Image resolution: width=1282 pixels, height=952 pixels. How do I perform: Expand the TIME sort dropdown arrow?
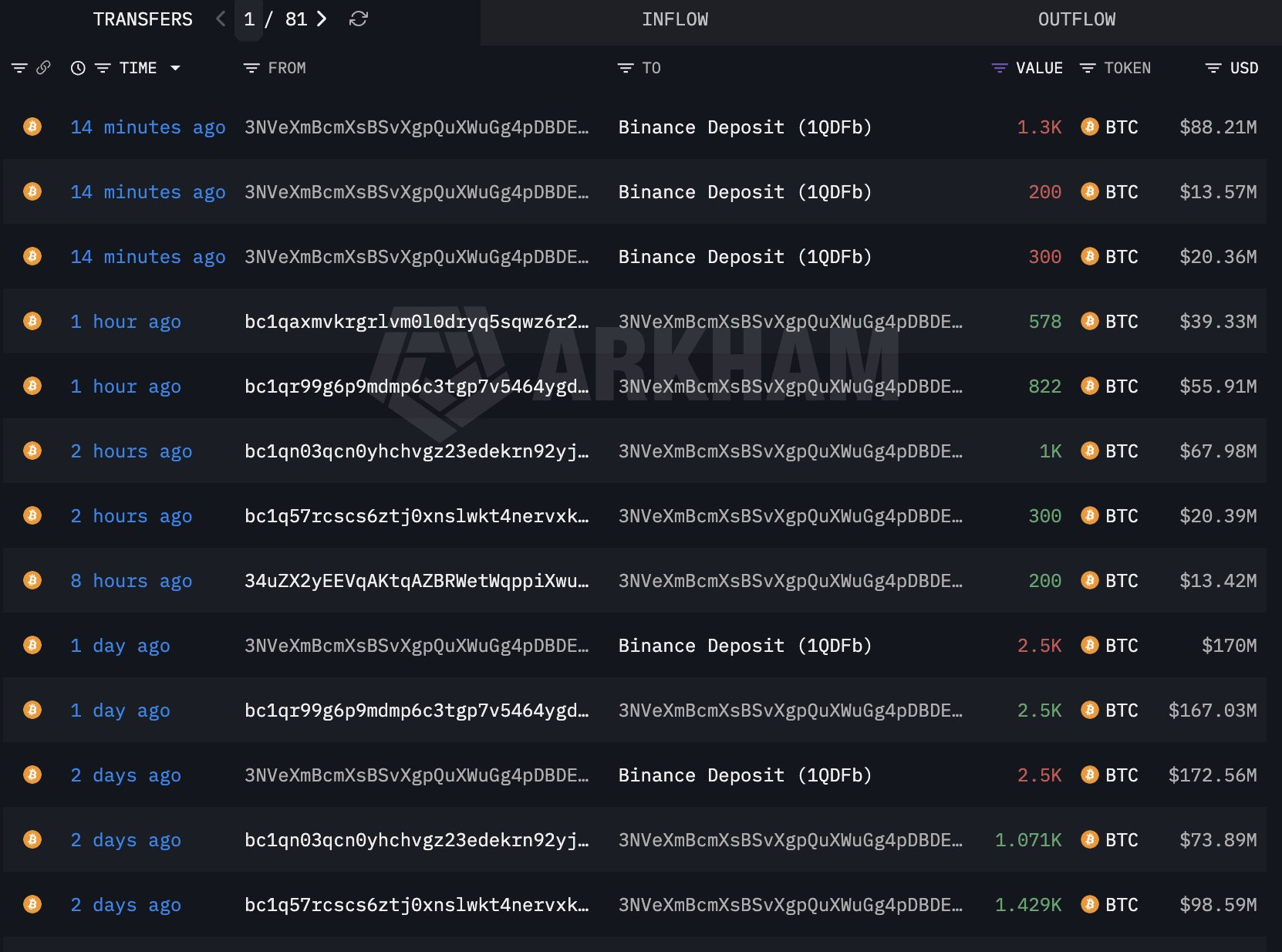[176, 68]
